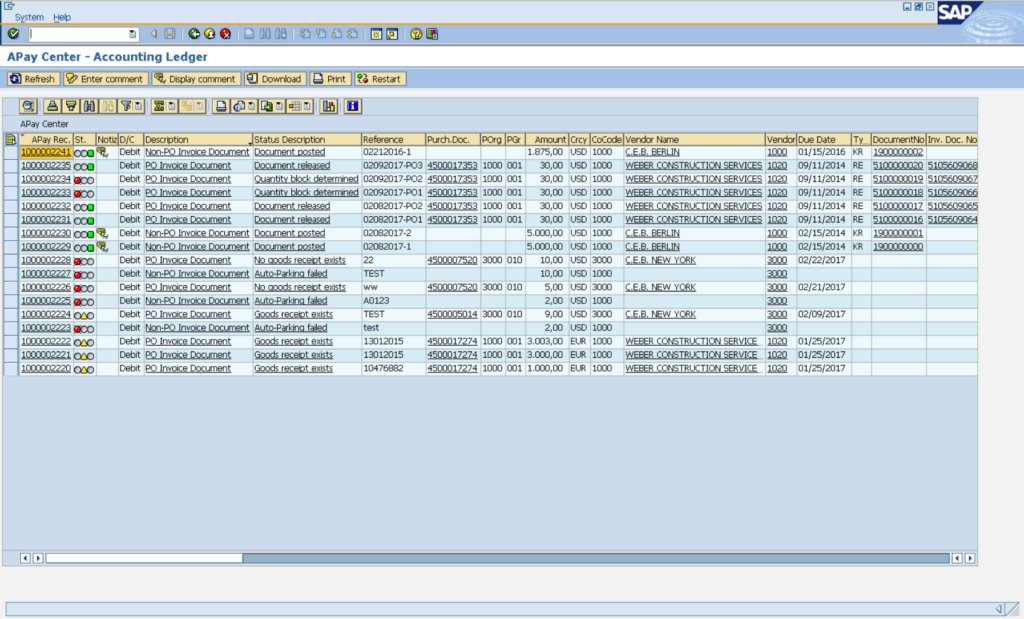The width and height of the screenshot is (1024, 619).
Task: Click the green Back arrow icon
Action: tap(193, 34)
